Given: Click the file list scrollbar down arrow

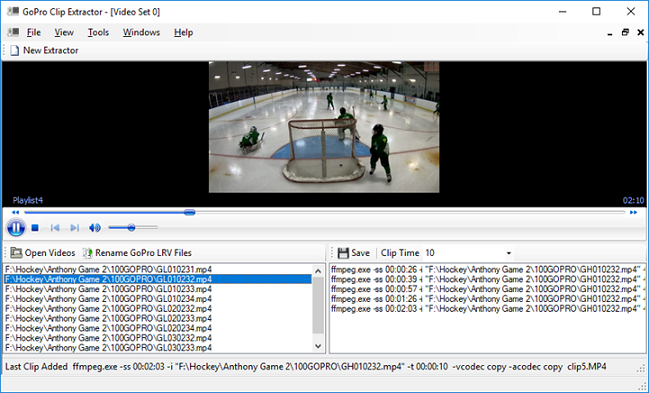Looking at the screenshot, I should pos(318,346).
